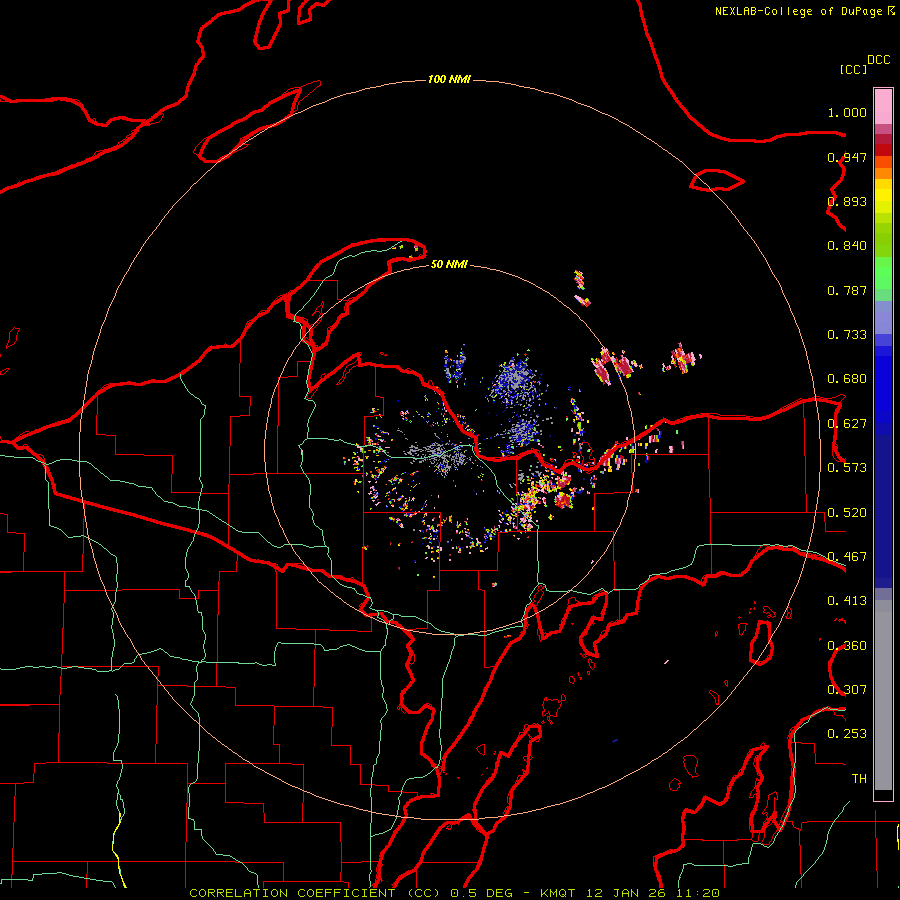900x900 pixels.
Task: Click the 0.467 scale value
Action: point(847,557)
